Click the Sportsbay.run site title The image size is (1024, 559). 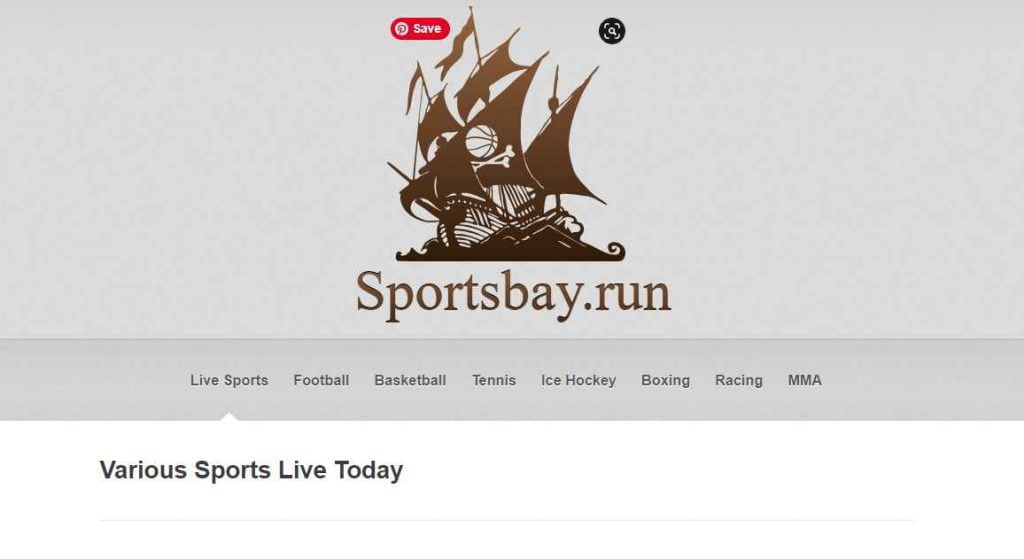coord(513,294)
